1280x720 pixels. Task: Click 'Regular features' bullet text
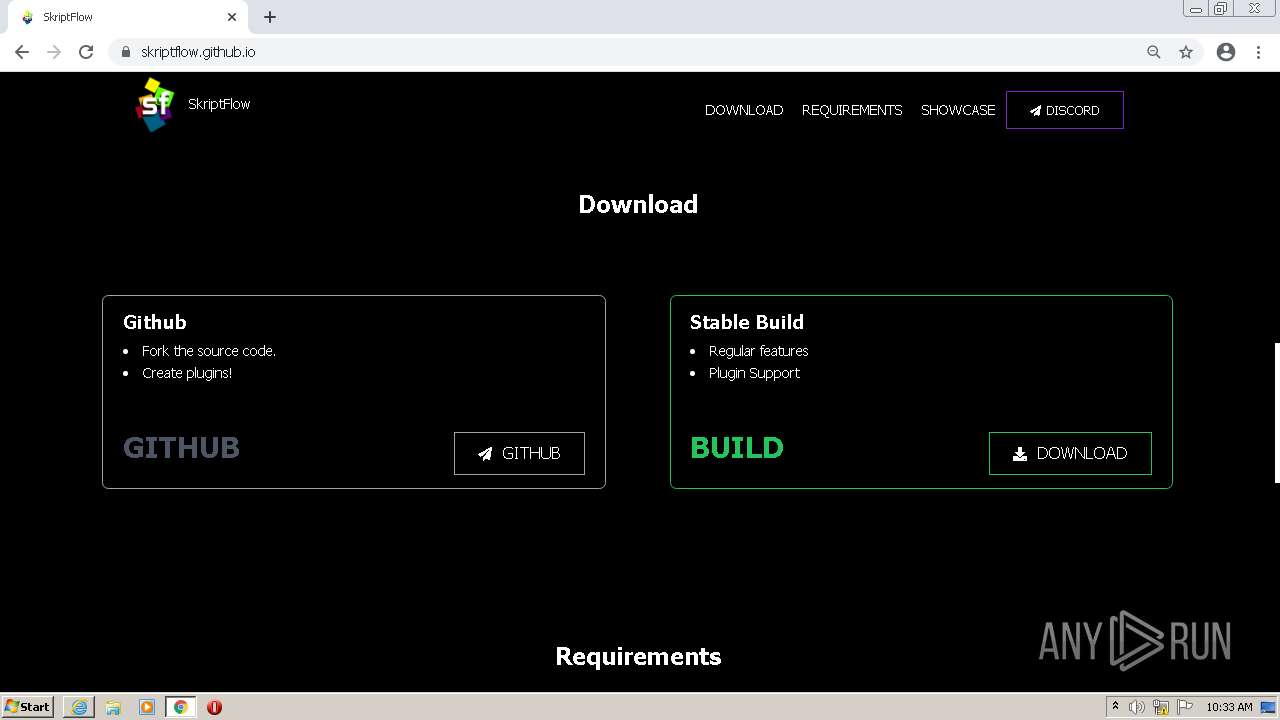(x=759, y=351)
